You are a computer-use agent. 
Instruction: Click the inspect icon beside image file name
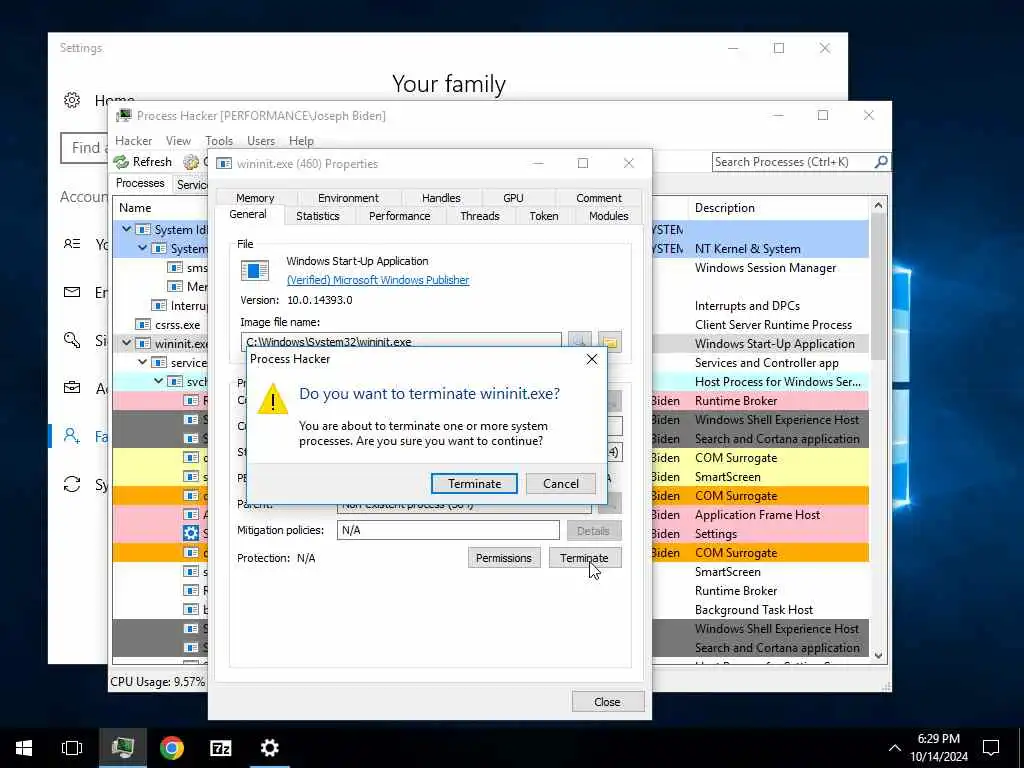click(579, 342)
